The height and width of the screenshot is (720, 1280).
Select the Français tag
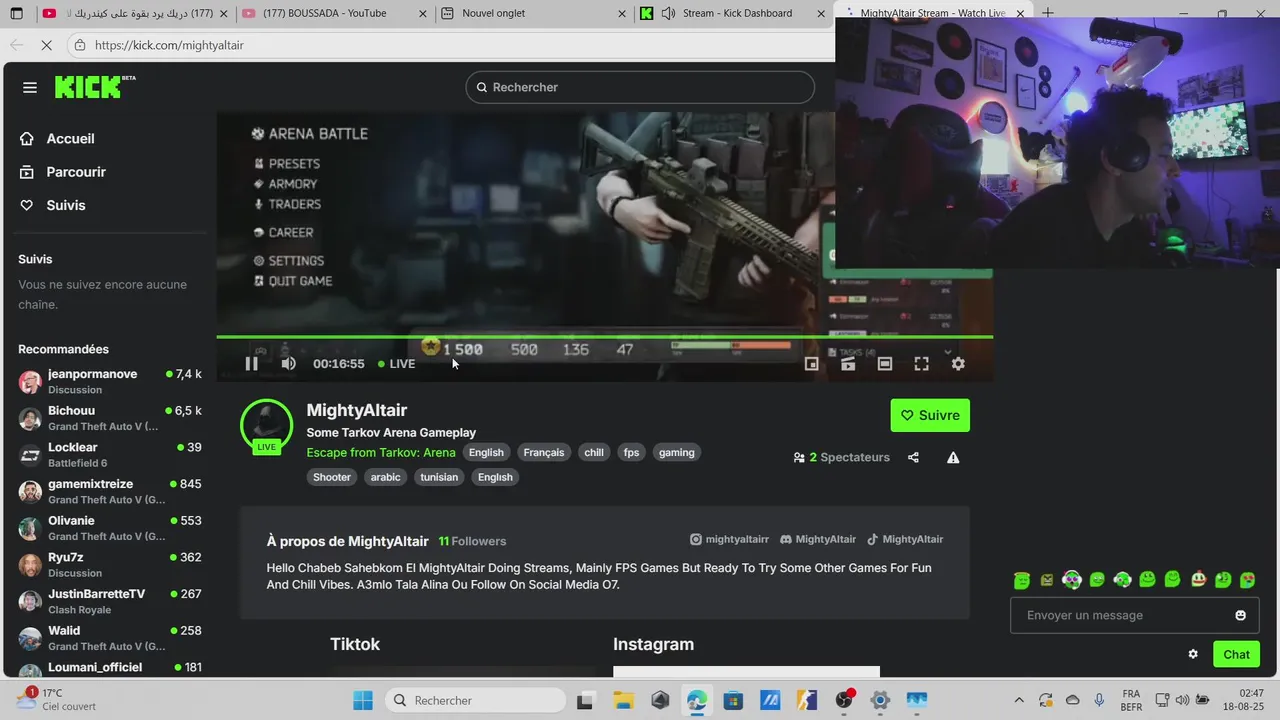tap(544, 452)
